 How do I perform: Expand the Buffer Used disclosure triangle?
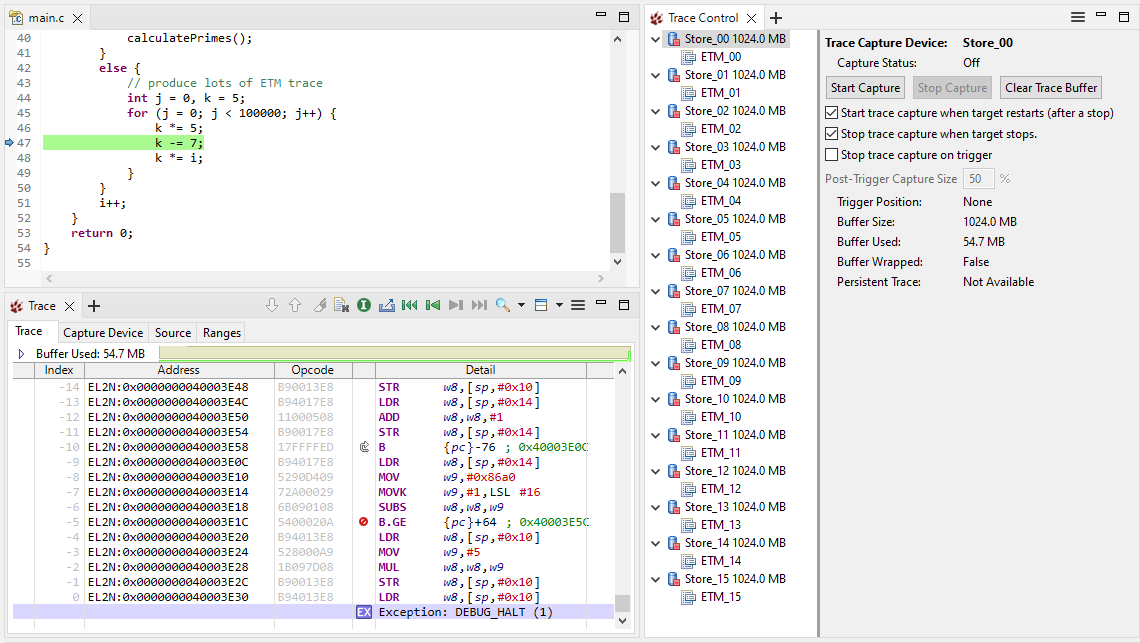click(22, 354)
